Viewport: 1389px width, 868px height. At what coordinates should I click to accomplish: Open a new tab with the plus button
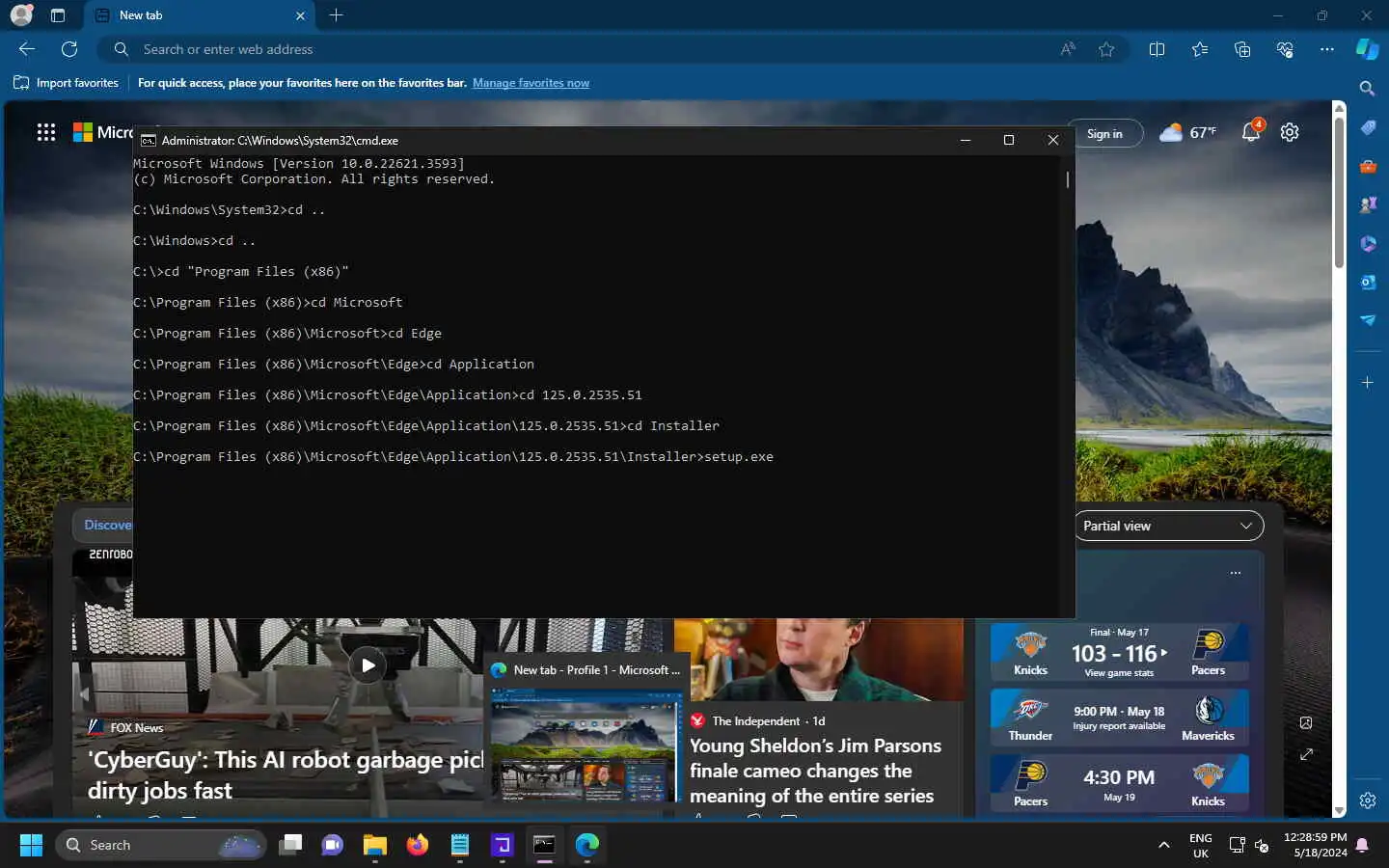pyautogui.click(x=336, y=15)
